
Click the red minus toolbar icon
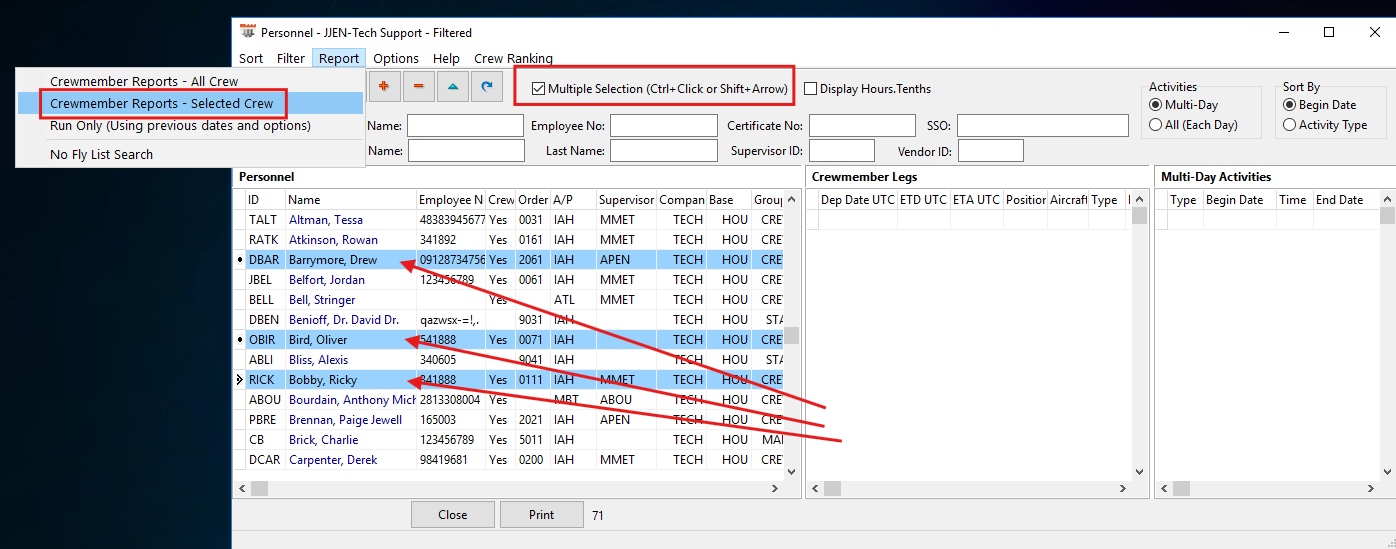pyautogui.click(x=418, y=87)
